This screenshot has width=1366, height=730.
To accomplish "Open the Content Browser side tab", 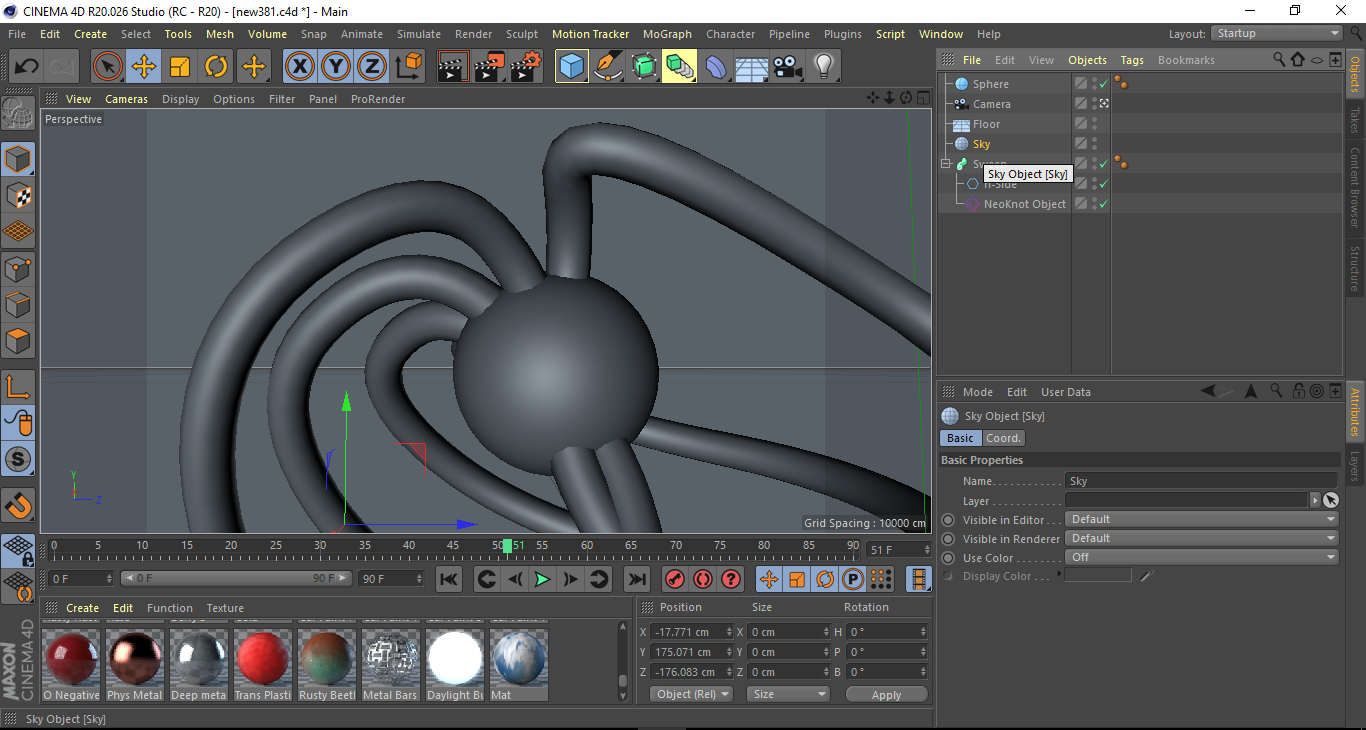I will (1355, 185).
